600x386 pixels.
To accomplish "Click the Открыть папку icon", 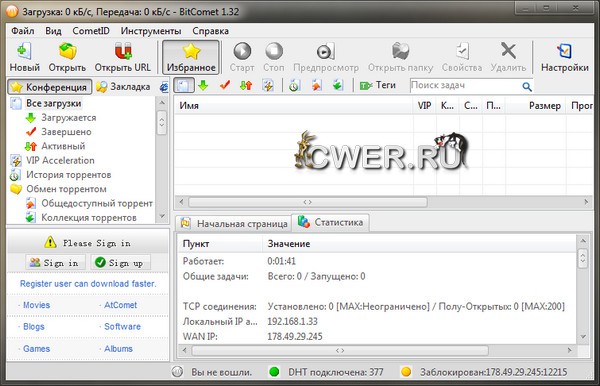I will pyautogui.click(x=400, y=51).
